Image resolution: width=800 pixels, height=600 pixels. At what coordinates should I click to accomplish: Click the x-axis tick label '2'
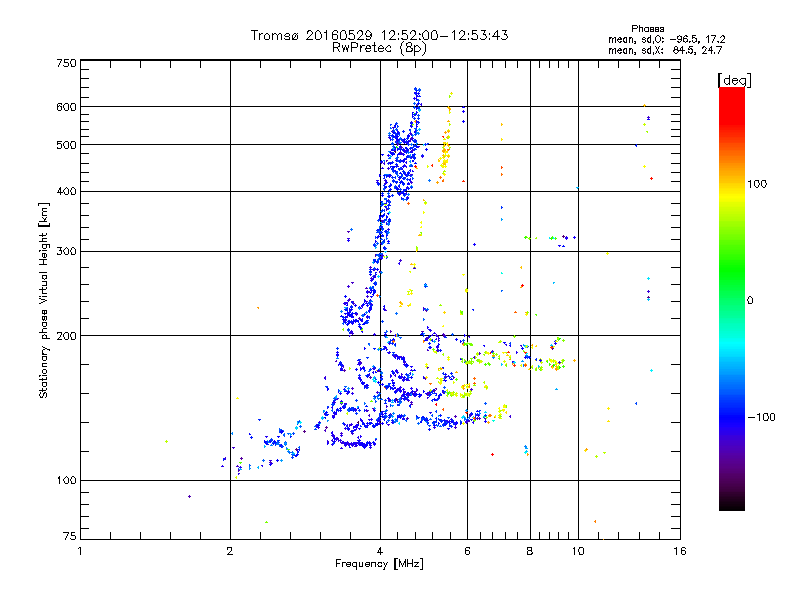[x=230, y=551]
